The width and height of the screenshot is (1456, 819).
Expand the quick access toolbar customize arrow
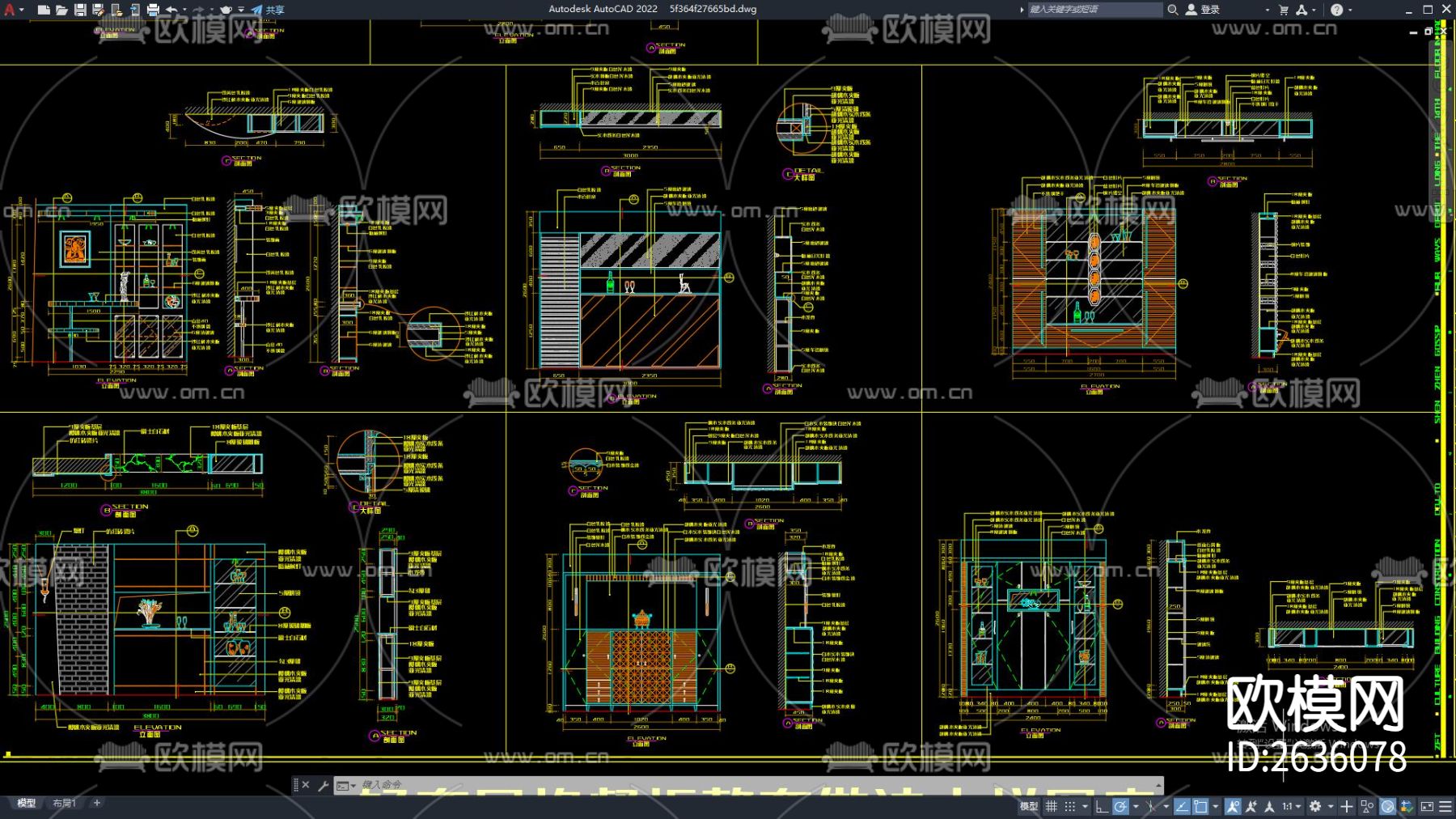click(x=241, y=10)
